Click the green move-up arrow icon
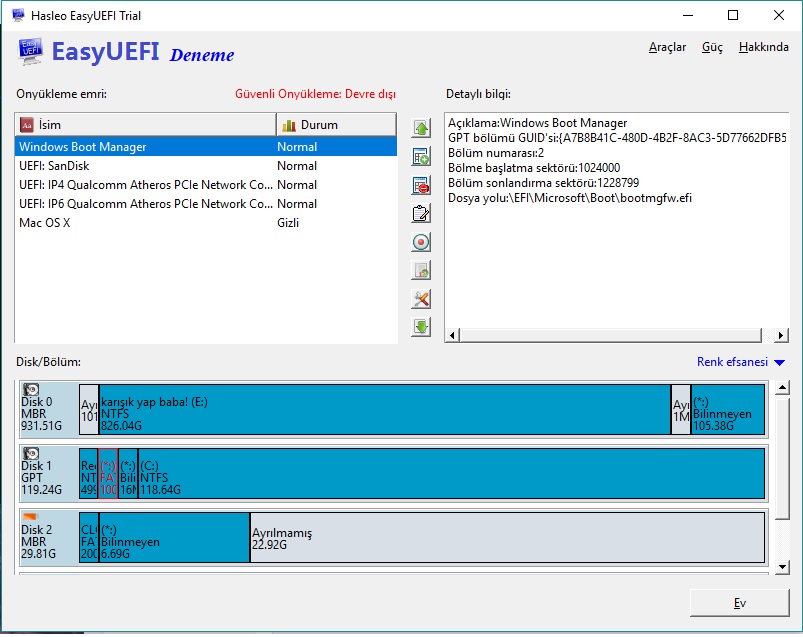Screen dimensions: 803x637 point(421,129)
